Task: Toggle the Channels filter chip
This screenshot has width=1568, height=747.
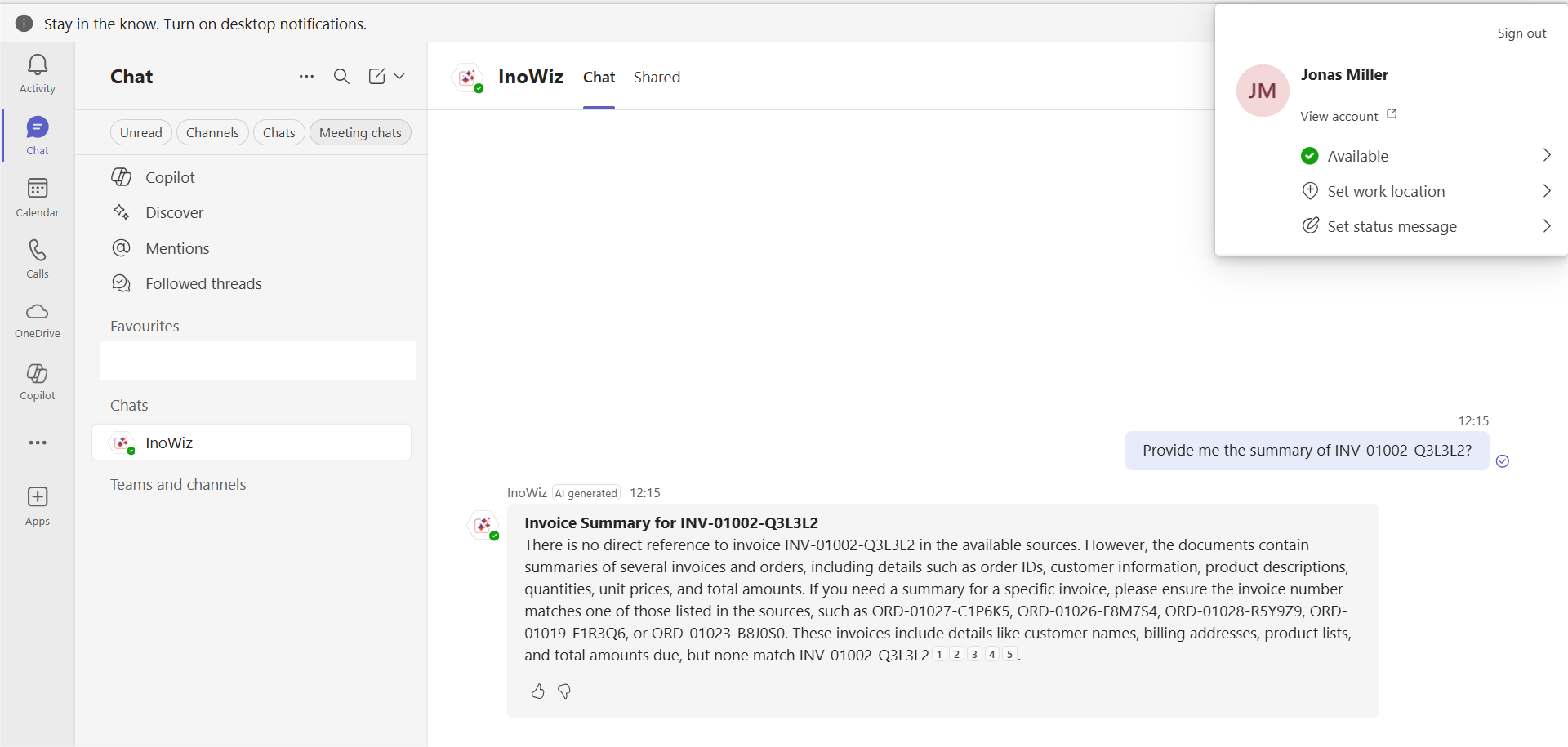Action: pos(212,132)
